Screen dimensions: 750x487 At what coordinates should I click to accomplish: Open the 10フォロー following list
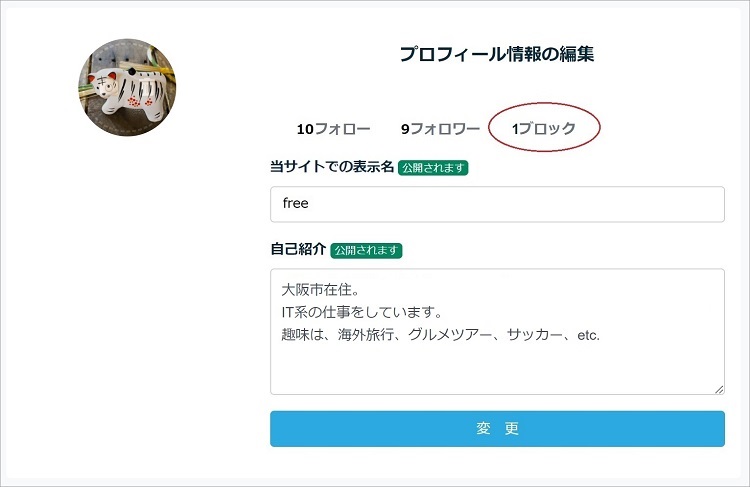pos(333,129)
